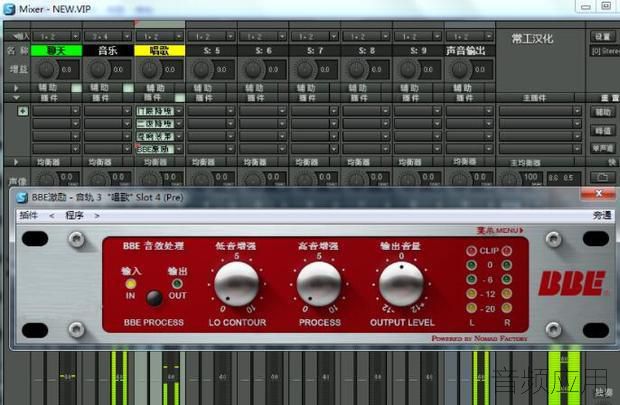
Task: Collapse the 插件 row triangle
Action: (16, 97)
